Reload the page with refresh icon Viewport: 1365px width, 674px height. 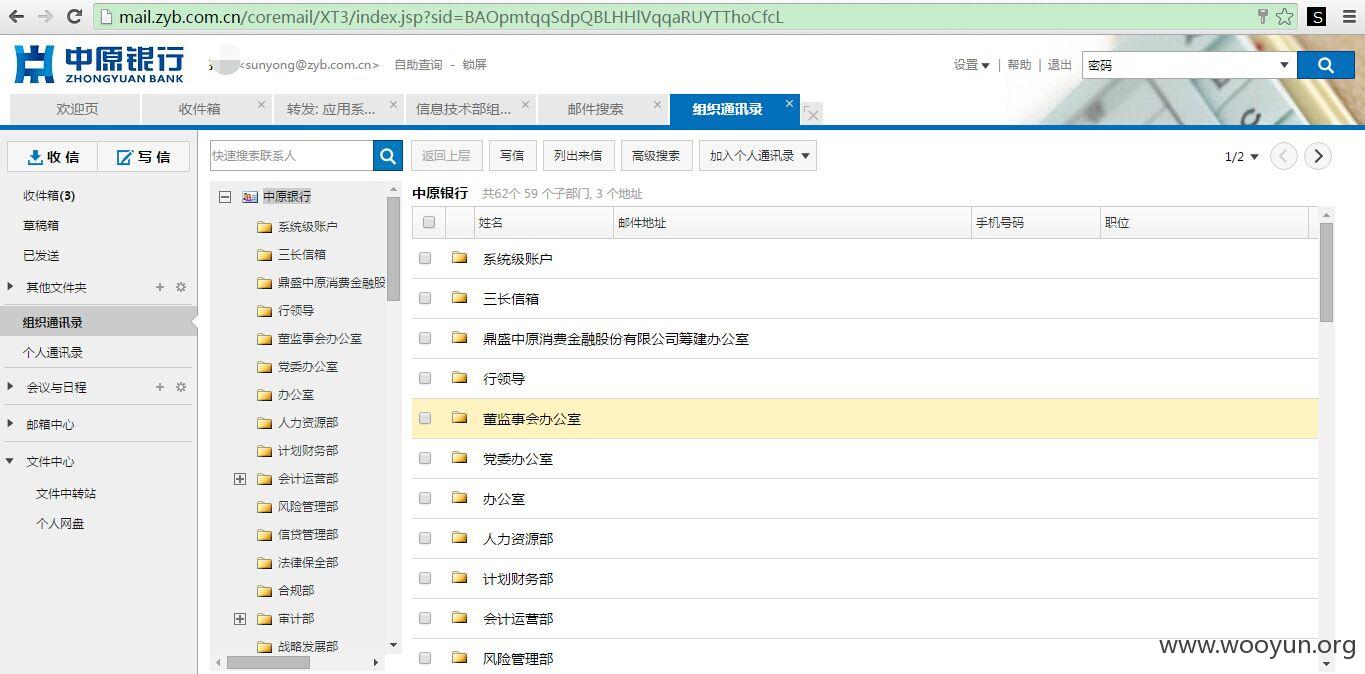tap(74, 16)
